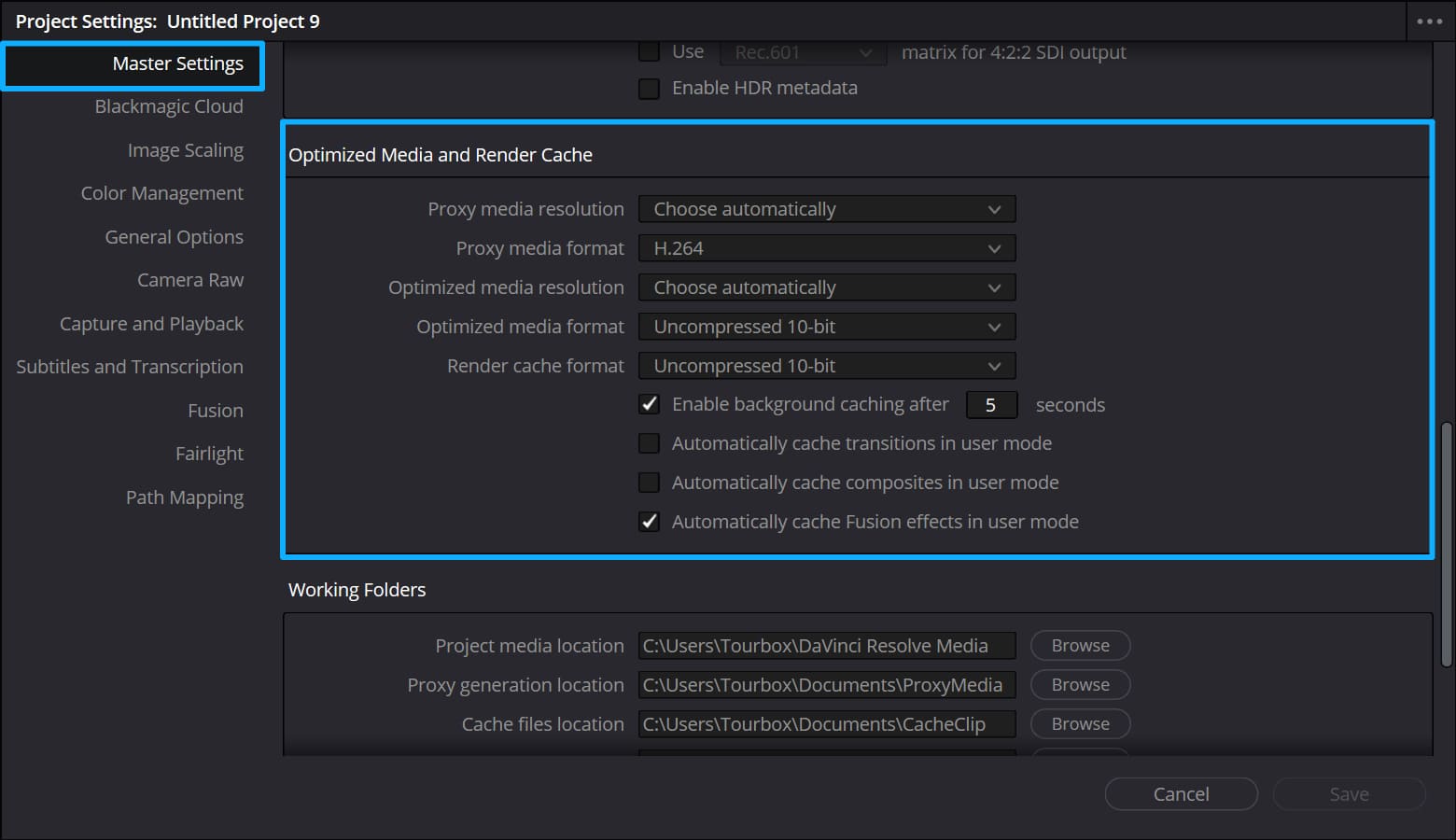This screenshot has height=840, width=1456.
Task: Change the Proxy media format from H.264
Action: 826,247
